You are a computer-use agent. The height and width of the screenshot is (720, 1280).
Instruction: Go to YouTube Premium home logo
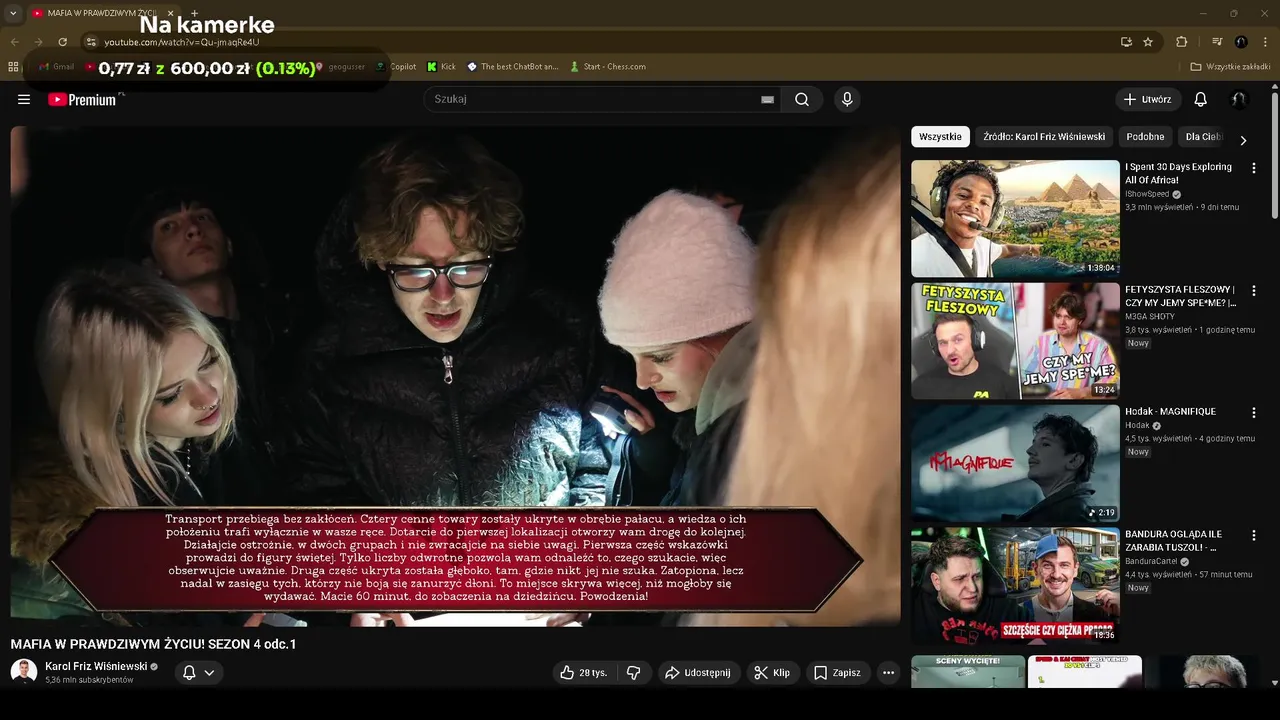(82, 99)
